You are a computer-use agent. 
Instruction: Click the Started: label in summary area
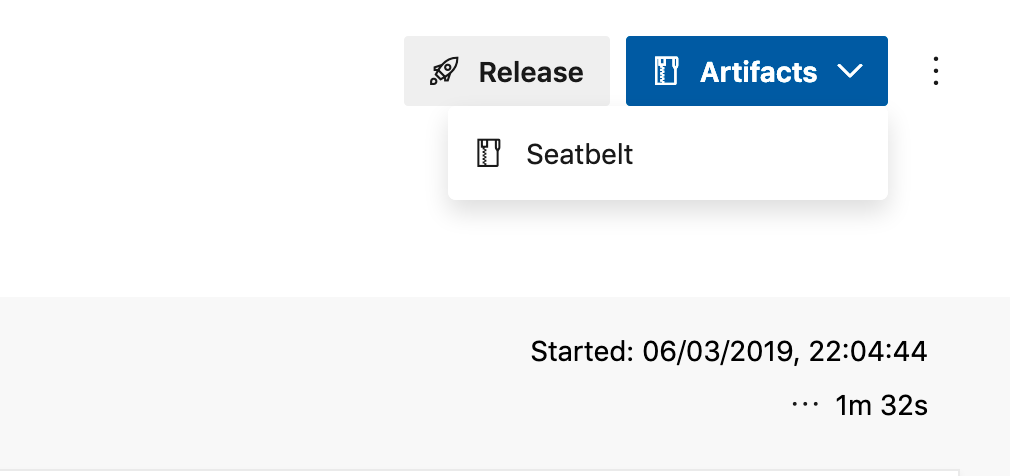coord(582,352)
